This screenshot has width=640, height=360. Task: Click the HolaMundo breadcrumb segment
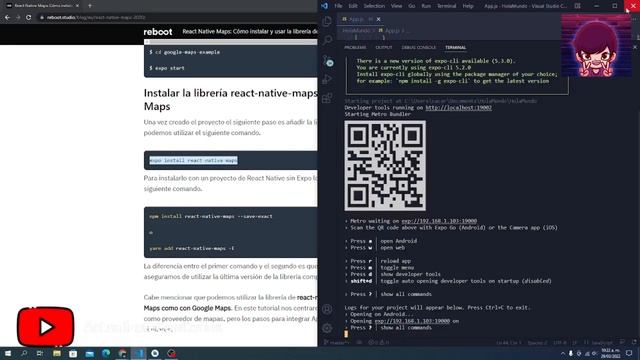[356, 31]
